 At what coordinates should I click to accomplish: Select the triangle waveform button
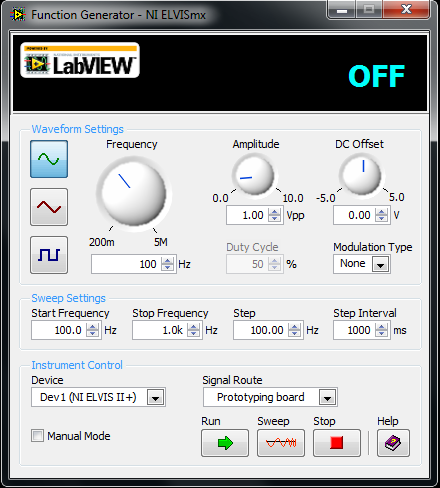tap(49, 207)
